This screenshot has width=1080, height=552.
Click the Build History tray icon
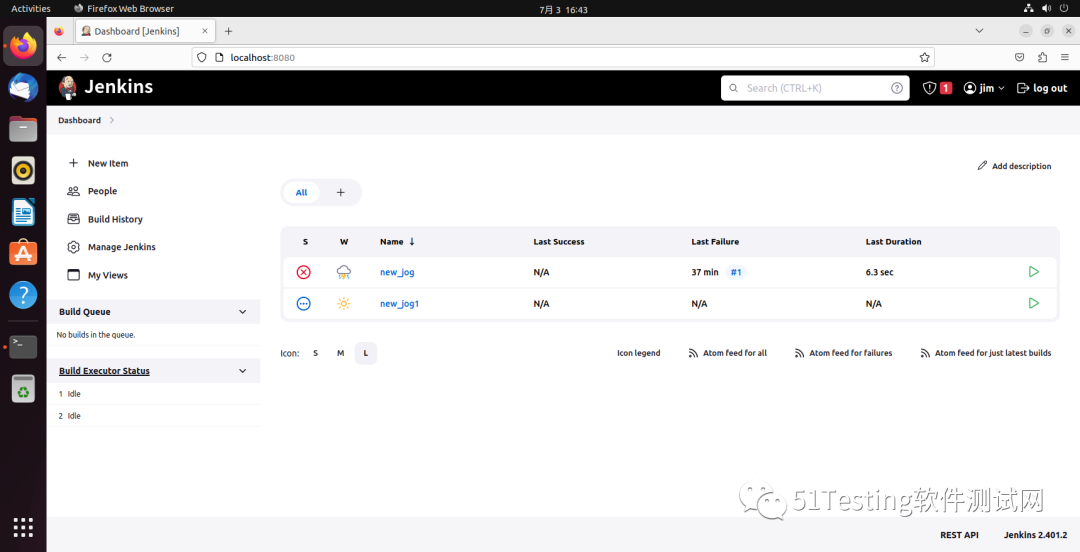click(74, 219)
